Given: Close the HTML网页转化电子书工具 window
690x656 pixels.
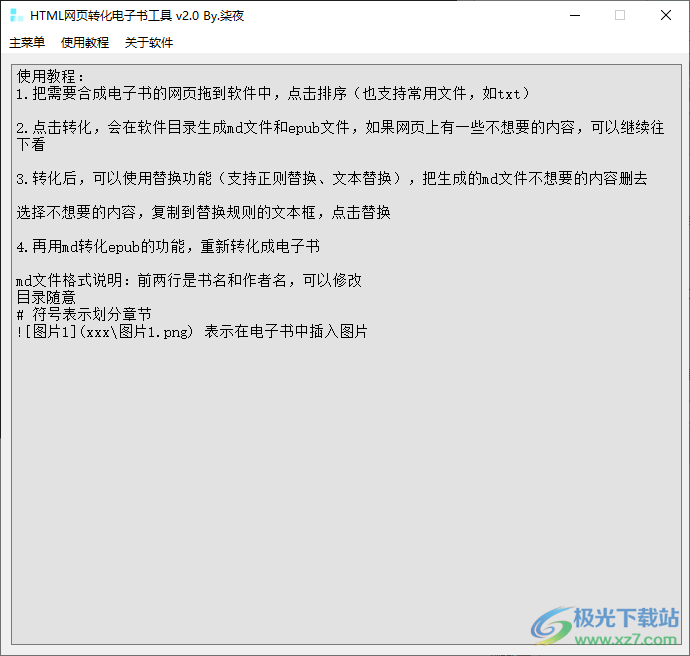Looking at the screenshot, I should (666, 15).
